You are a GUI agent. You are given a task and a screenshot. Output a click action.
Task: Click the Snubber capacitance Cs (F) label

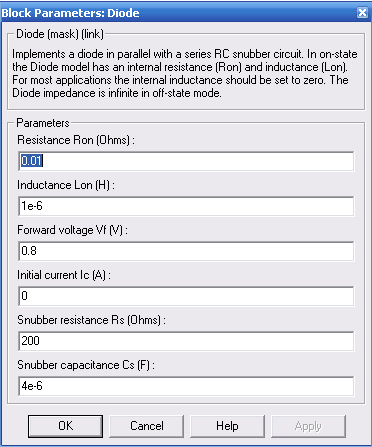[86, 365]
